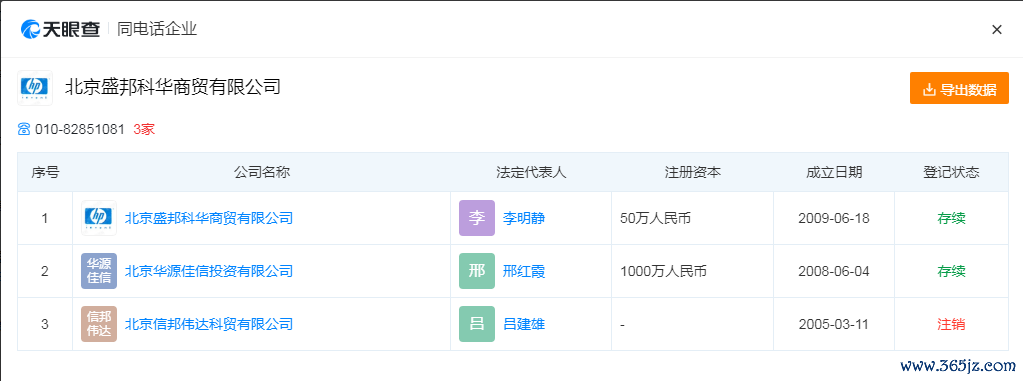The height and width of the screenshot is (381, 1023).
Task: Click the 信邦伟达 company badge icon
Action: [x=99, y=324]
